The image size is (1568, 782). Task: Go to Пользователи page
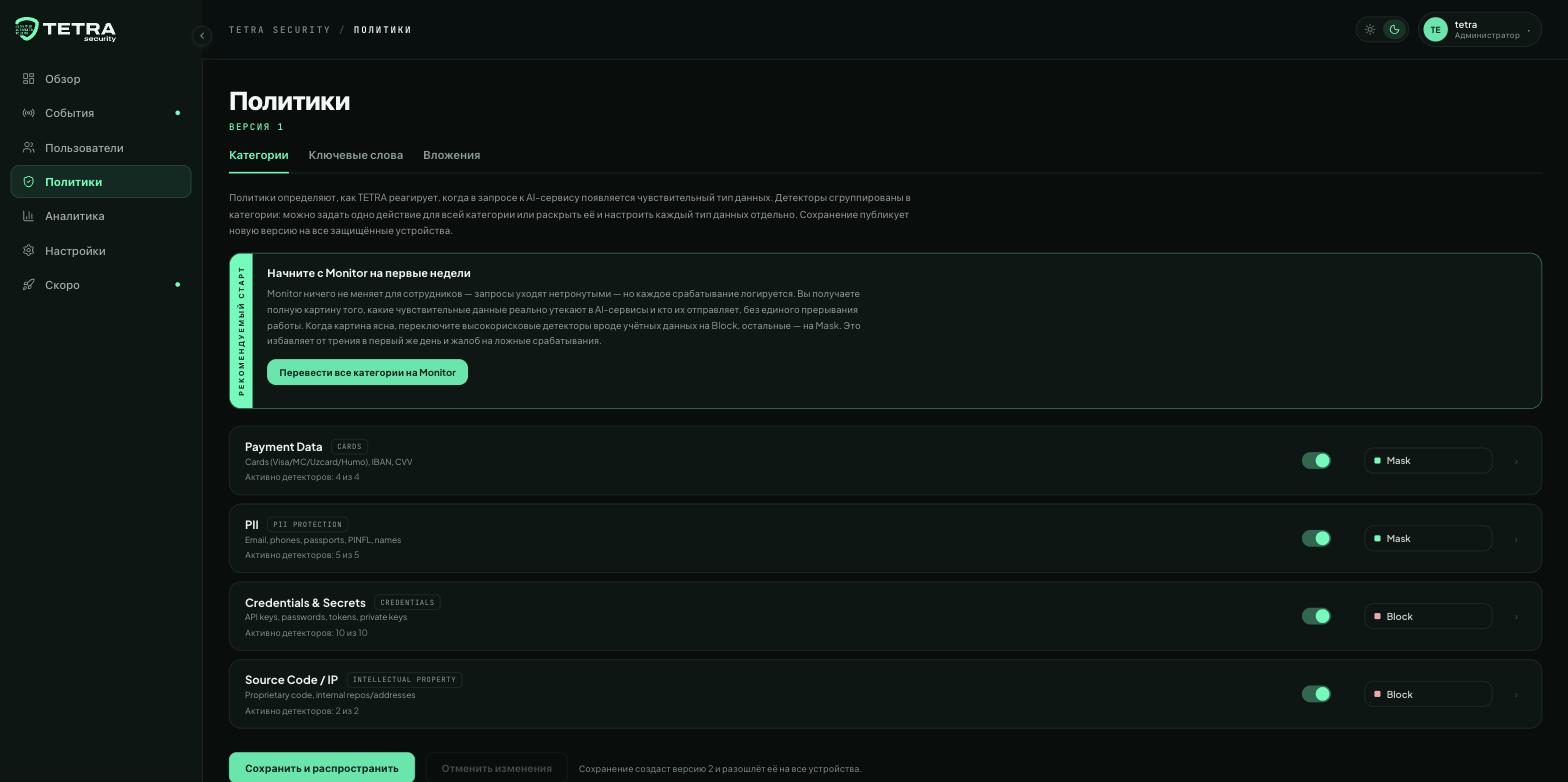tap(101, 148)
